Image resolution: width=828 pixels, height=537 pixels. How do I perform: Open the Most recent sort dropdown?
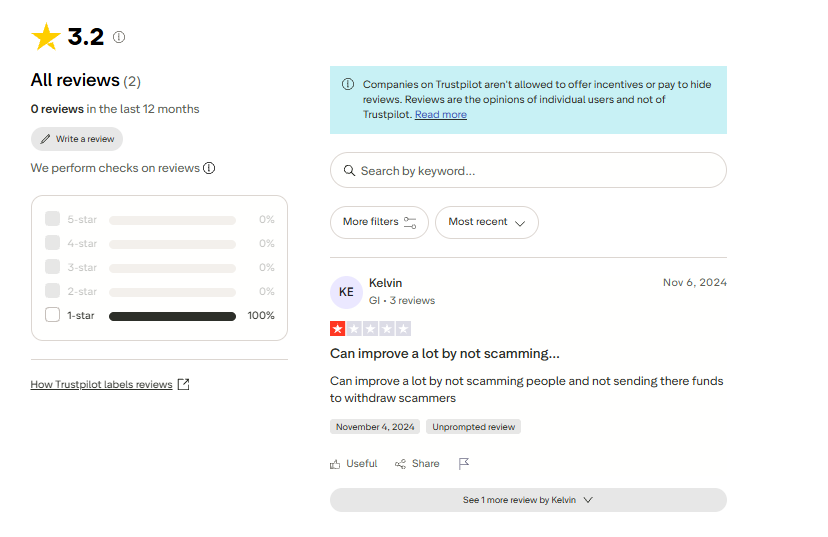[x=486, y=222]
